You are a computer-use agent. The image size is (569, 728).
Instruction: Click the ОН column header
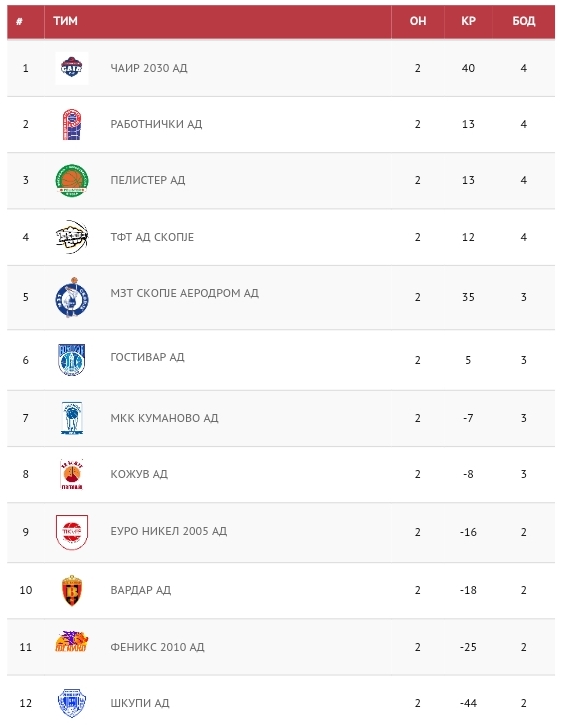(418, 21)
